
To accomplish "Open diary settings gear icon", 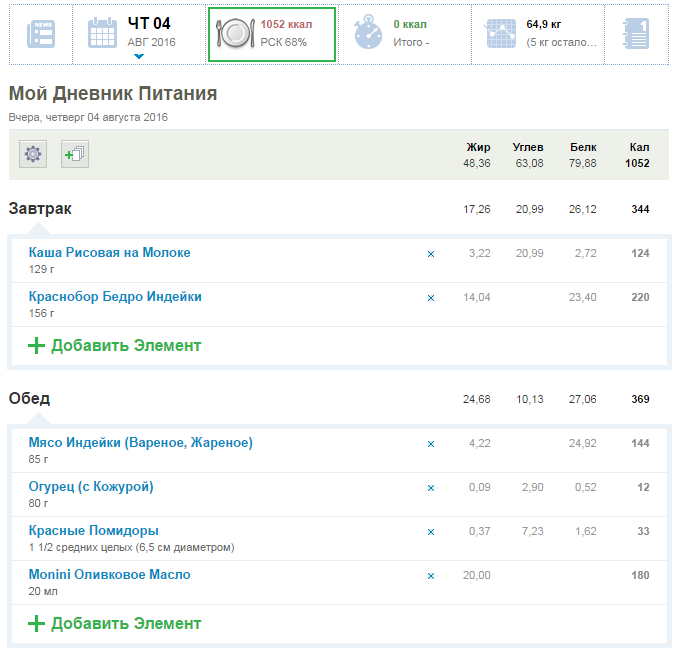I will point(33,154).
